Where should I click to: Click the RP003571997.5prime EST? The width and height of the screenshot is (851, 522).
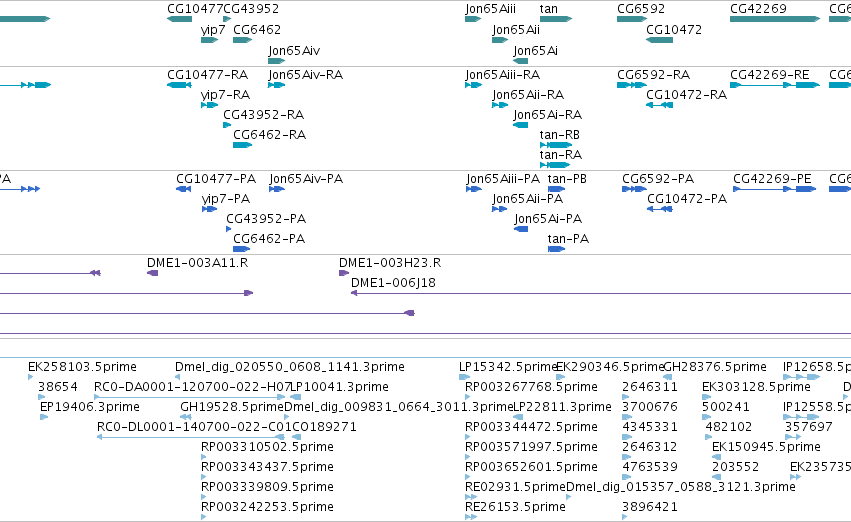tap(531, 447)
